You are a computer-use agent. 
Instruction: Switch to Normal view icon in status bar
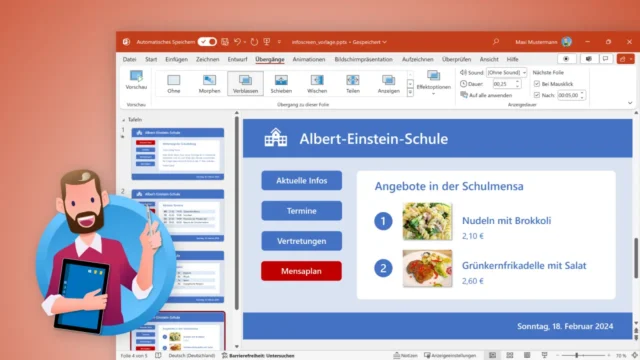[493, 356]
